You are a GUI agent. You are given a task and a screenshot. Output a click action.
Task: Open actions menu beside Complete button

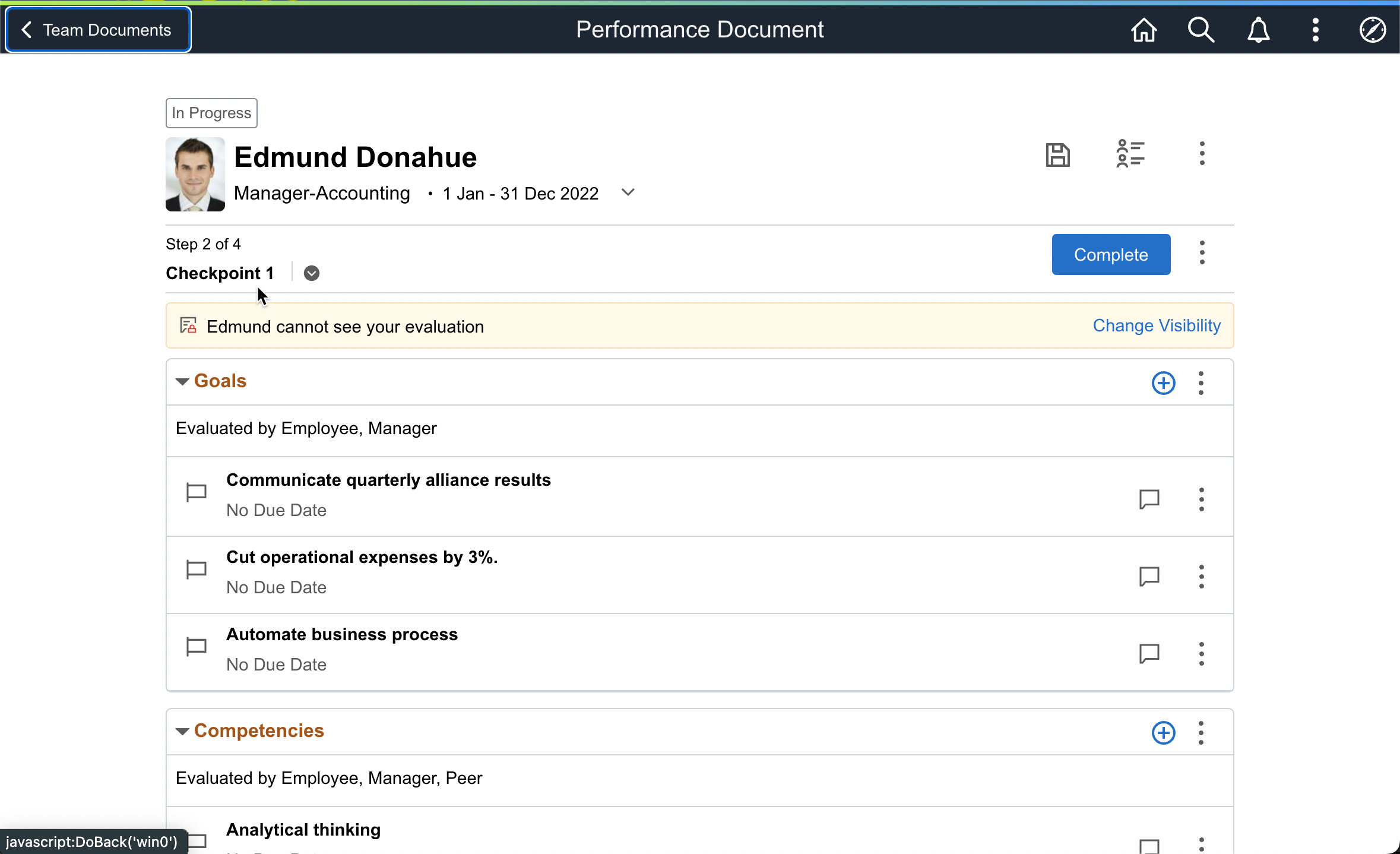pos(1202,254)
